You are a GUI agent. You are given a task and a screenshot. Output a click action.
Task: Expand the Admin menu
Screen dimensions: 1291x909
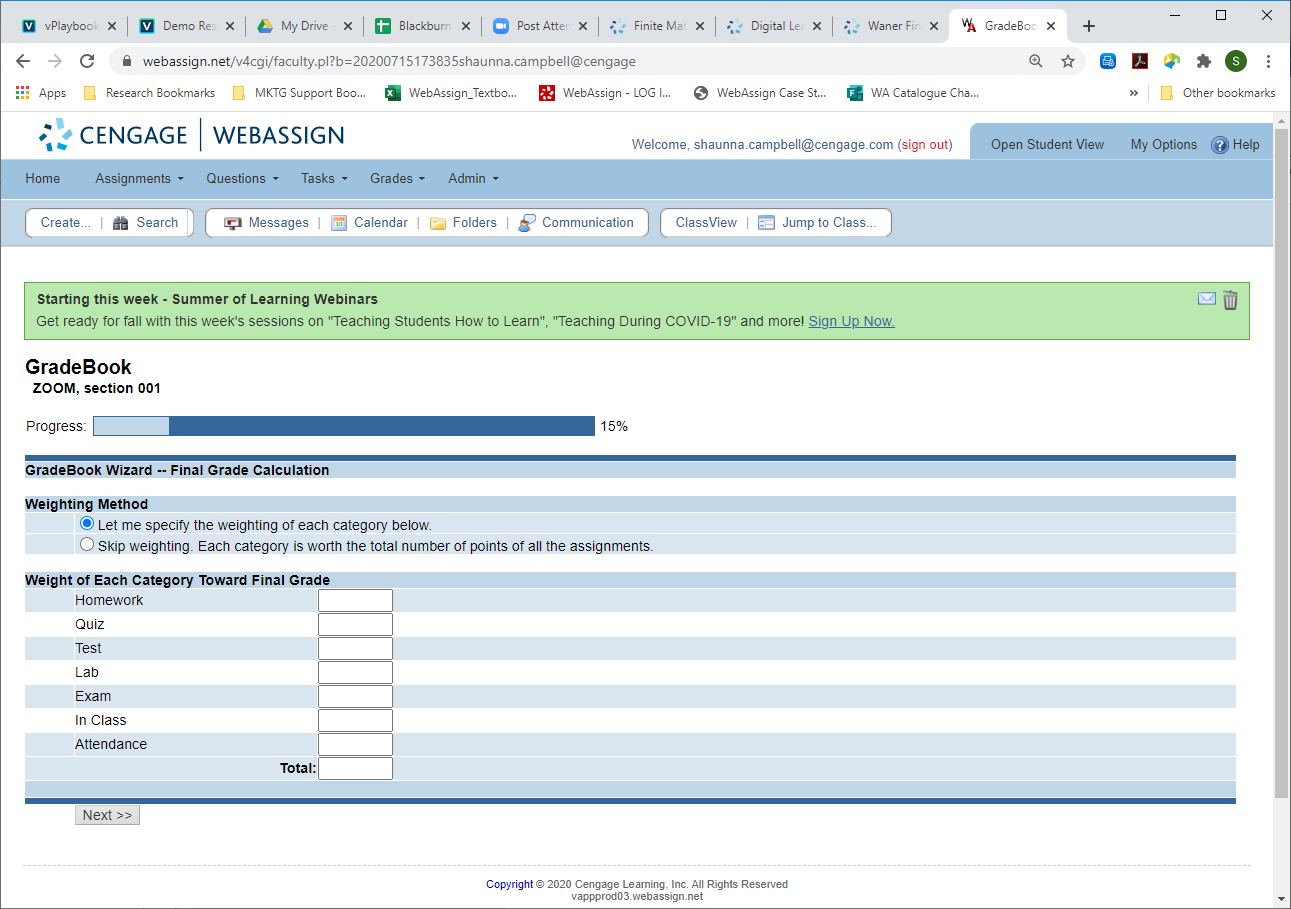coord(473,178)
